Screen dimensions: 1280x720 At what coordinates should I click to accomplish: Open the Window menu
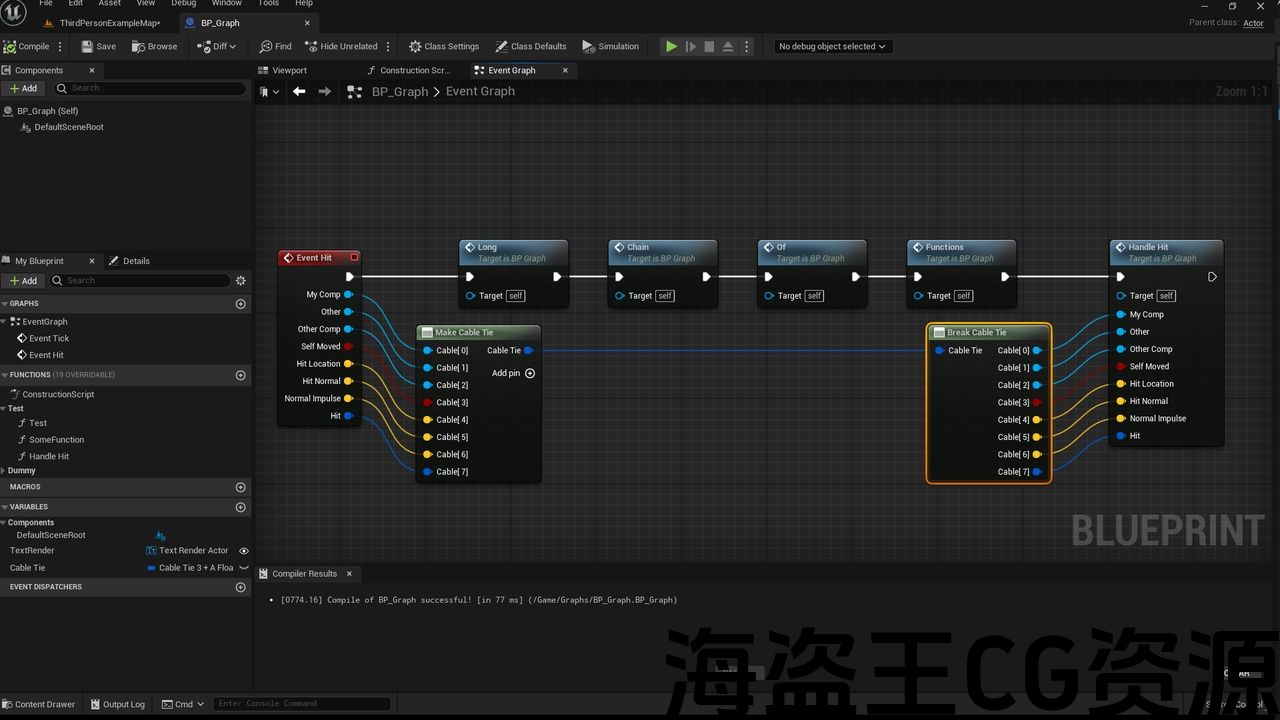pos(226,4)
